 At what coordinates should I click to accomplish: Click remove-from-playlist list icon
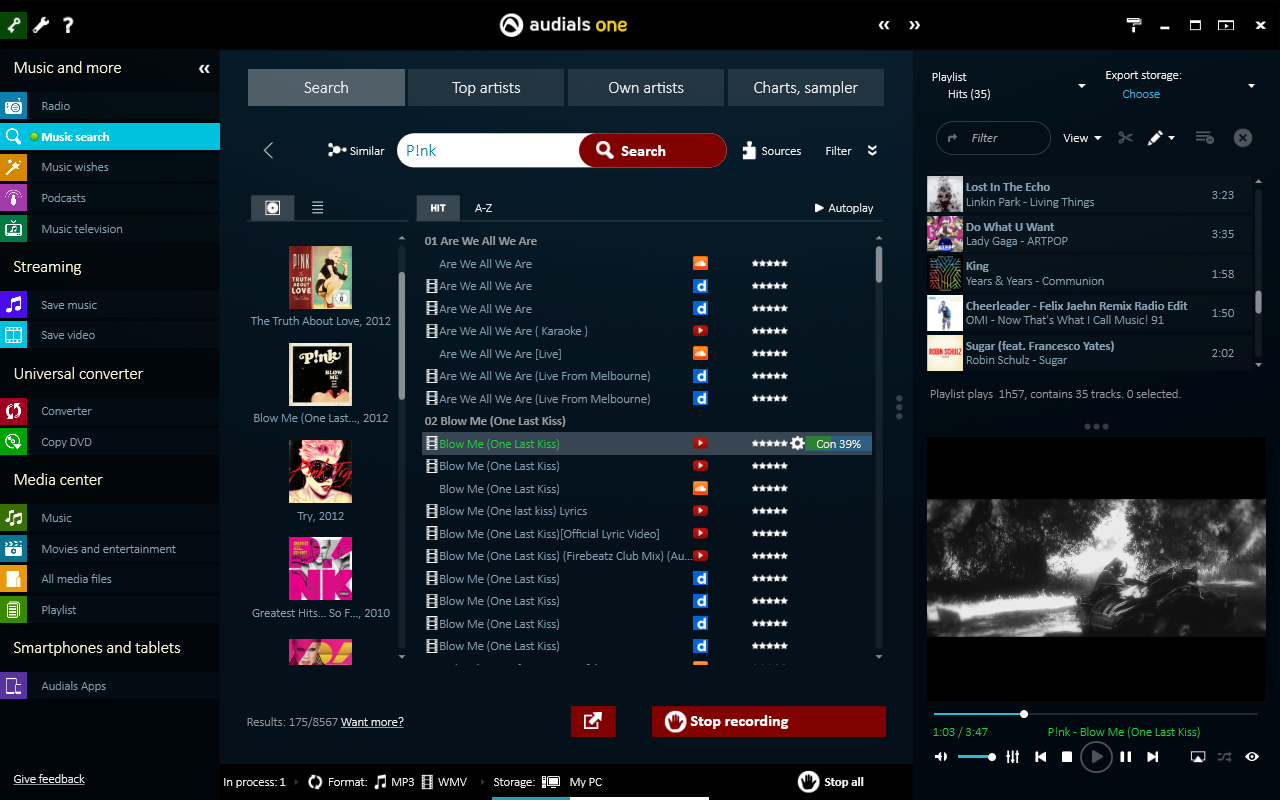click(x=1204, y=138)
